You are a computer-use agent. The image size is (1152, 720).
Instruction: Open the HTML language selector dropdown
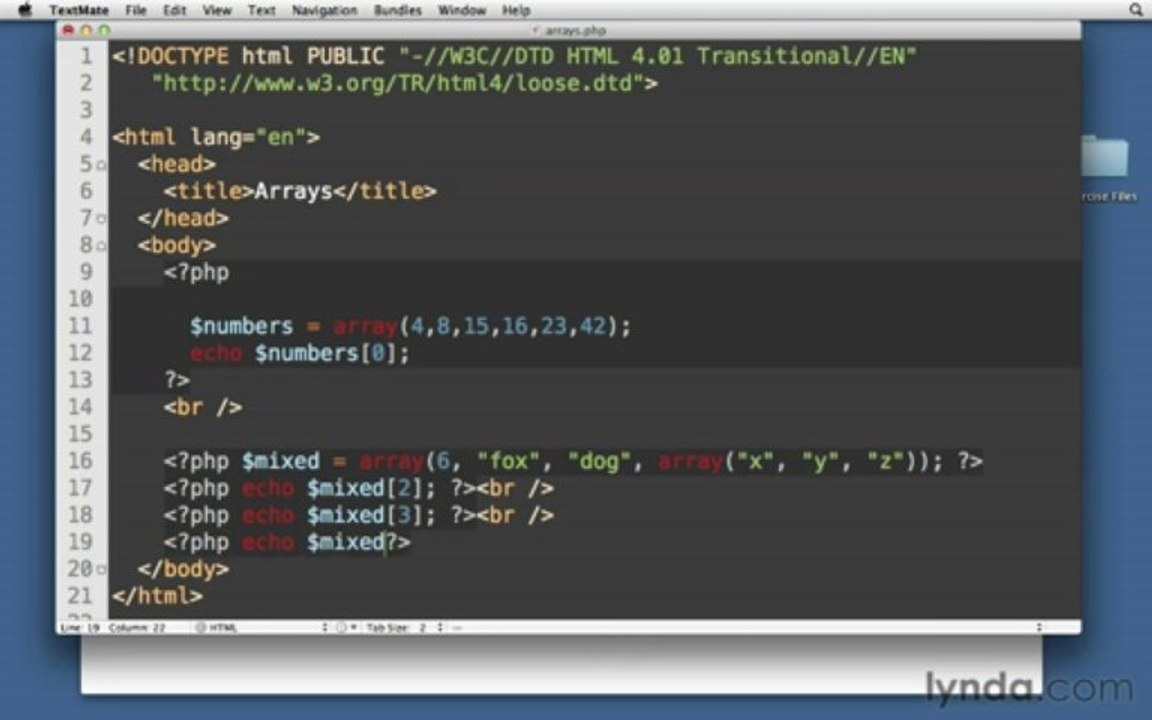pos(260,628)
